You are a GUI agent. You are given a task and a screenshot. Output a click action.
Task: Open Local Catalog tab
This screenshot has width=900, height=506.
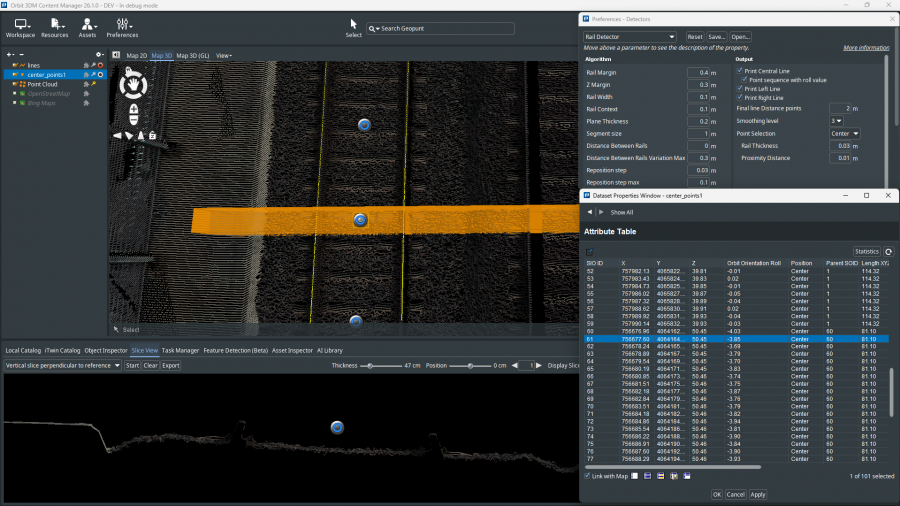click(23, 351)
